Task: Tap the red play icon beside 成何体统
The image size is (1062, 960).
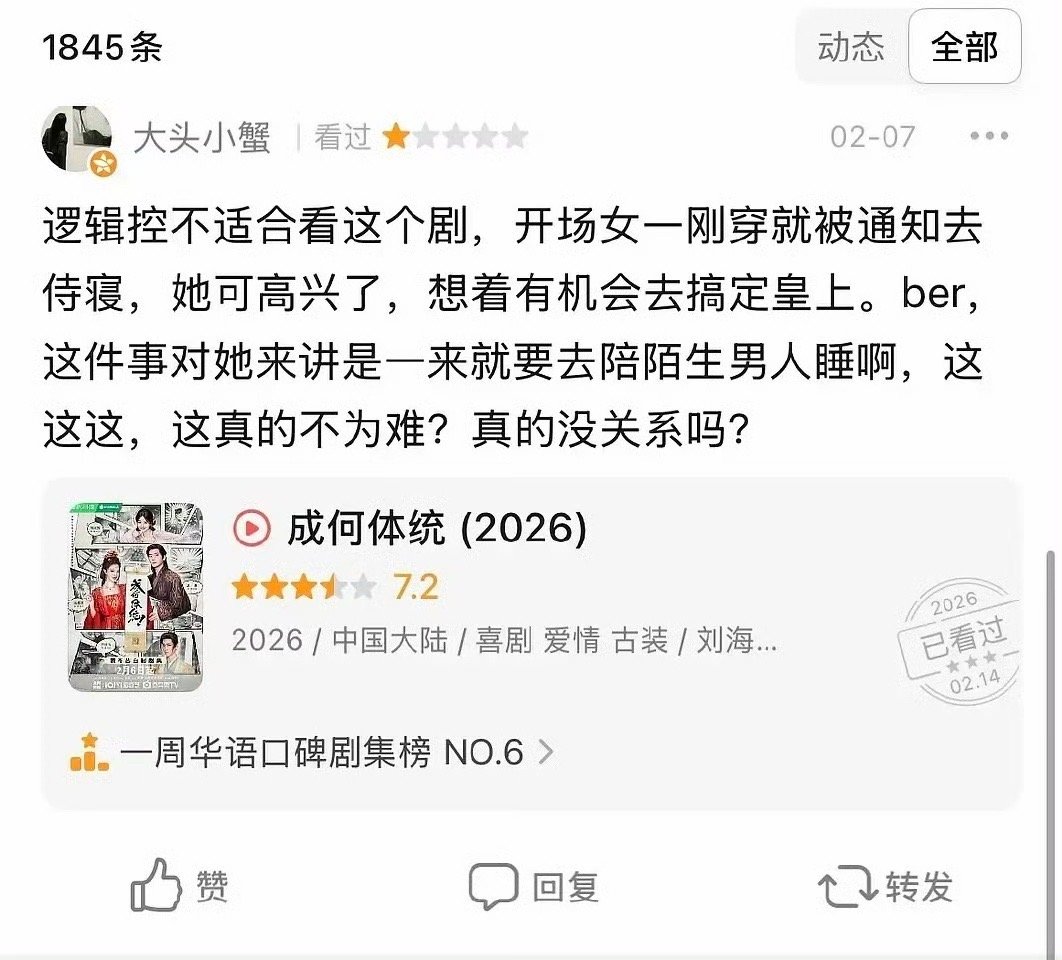Action: click(252, 528)
